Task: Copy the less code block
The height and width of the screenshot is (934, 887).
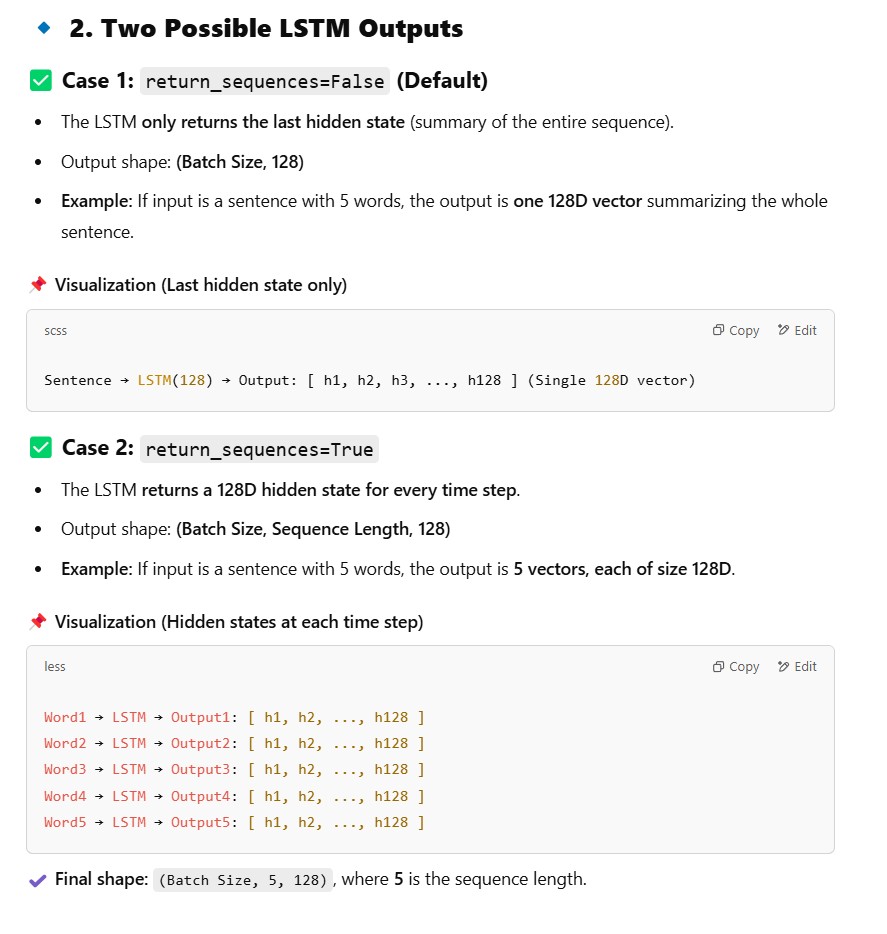Action: tap(735, 666)
